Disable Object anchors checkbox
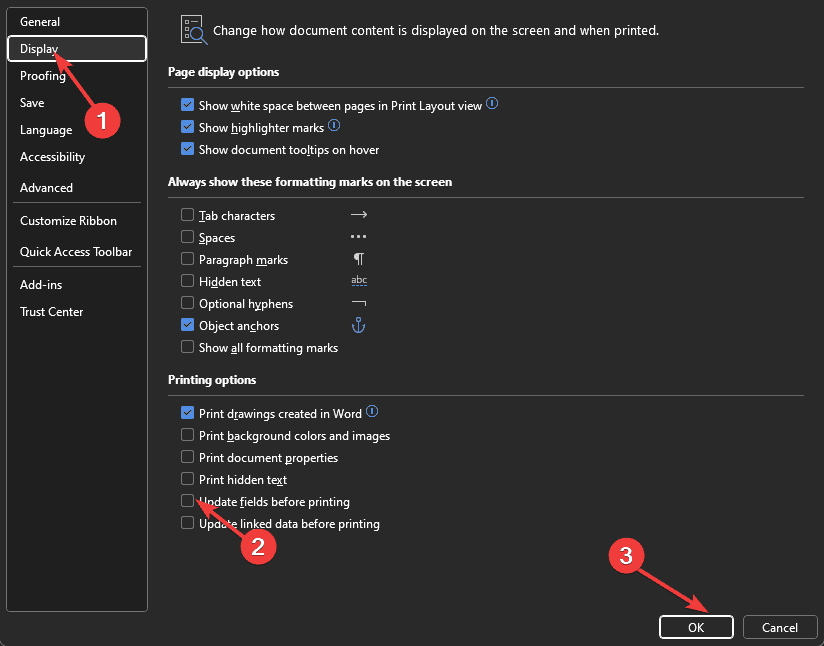 pyautogui.click(x=187, y=325)
